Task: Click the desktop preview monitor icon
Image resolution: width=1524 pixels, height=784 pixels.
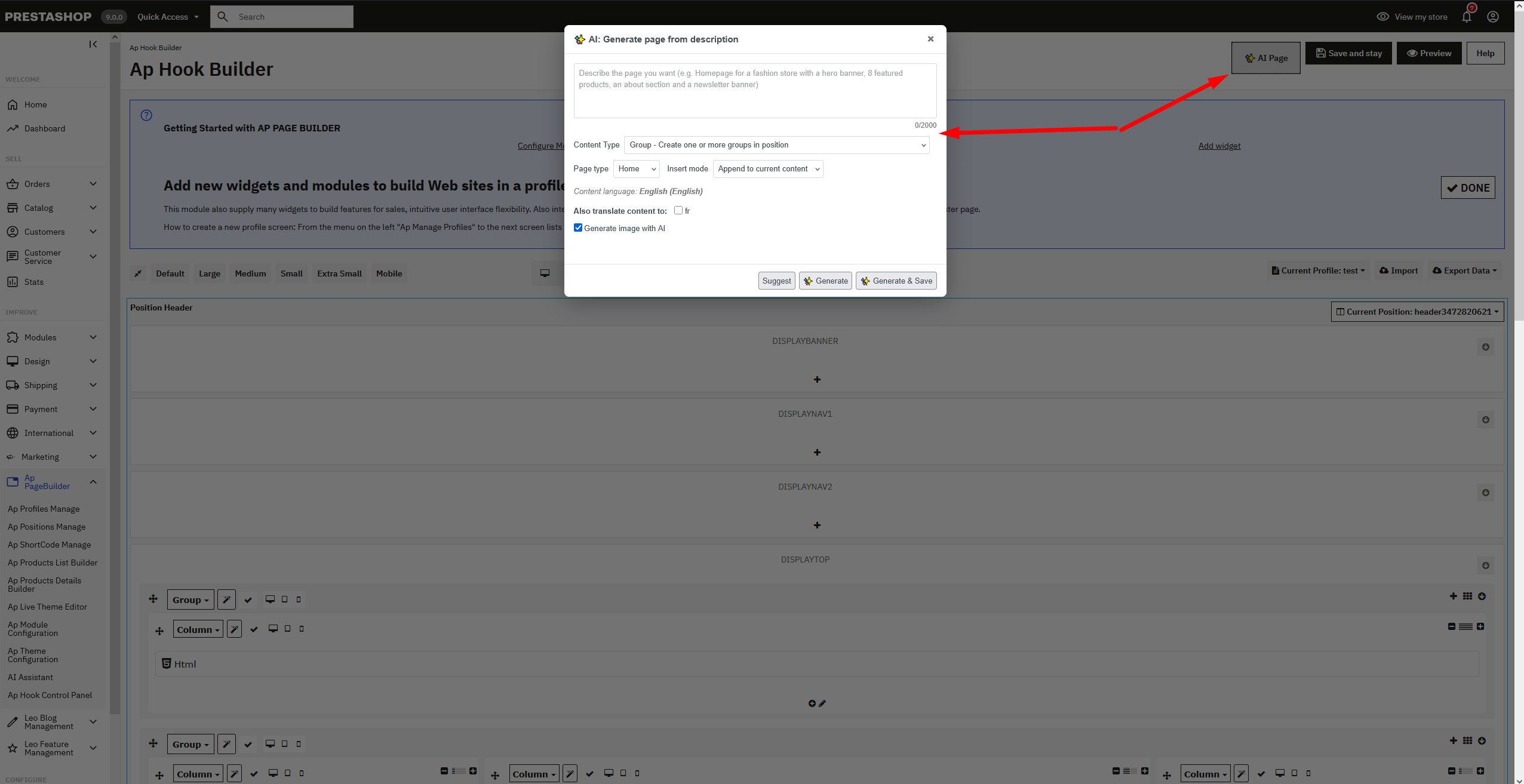Action: tap(545, 273)
